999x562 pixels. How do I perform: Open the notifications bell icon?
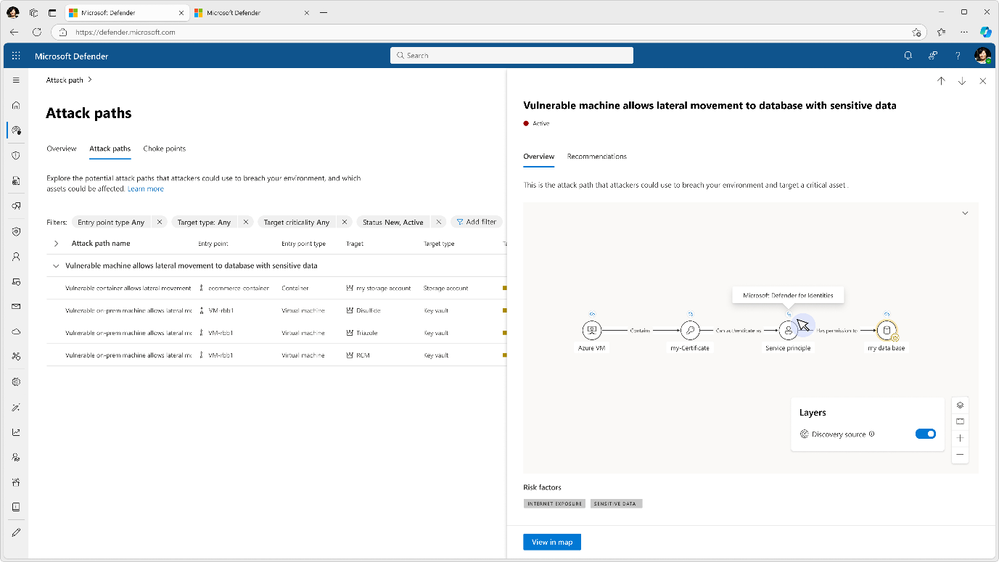[x=908, y=55]
